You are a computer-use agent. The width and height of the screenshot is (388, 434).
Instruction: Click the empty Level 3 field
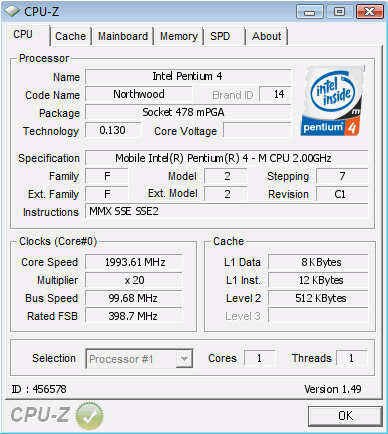click(318, 316)
